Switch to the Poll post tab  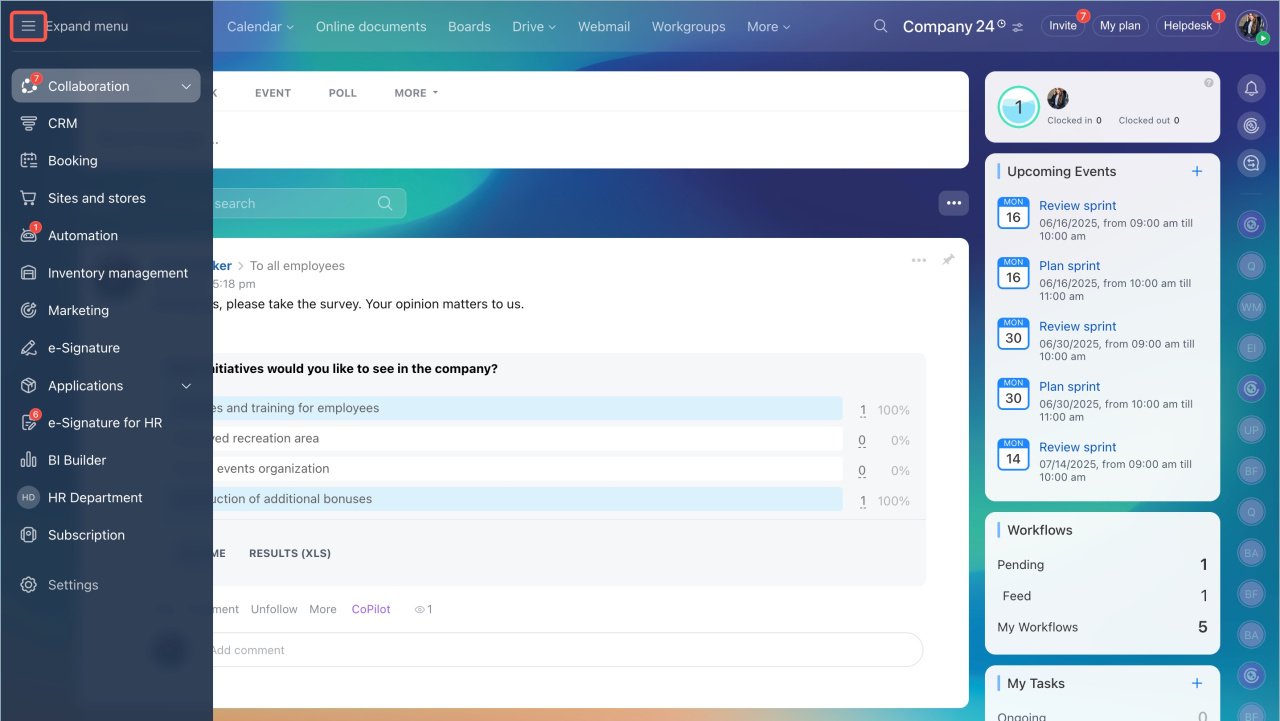click(342, 93)
